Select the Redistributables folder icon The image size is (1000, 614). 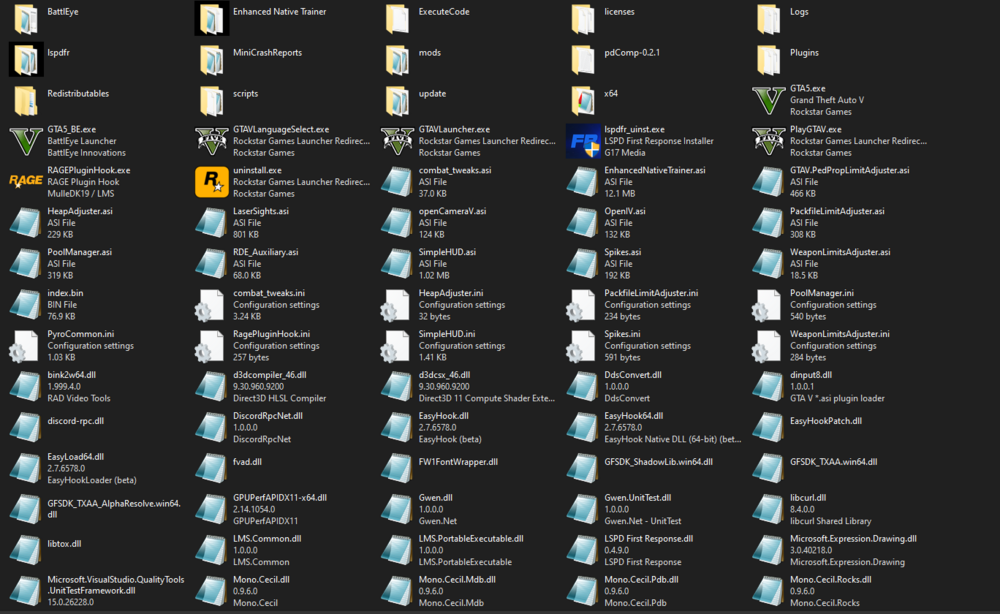pos(26,101)
